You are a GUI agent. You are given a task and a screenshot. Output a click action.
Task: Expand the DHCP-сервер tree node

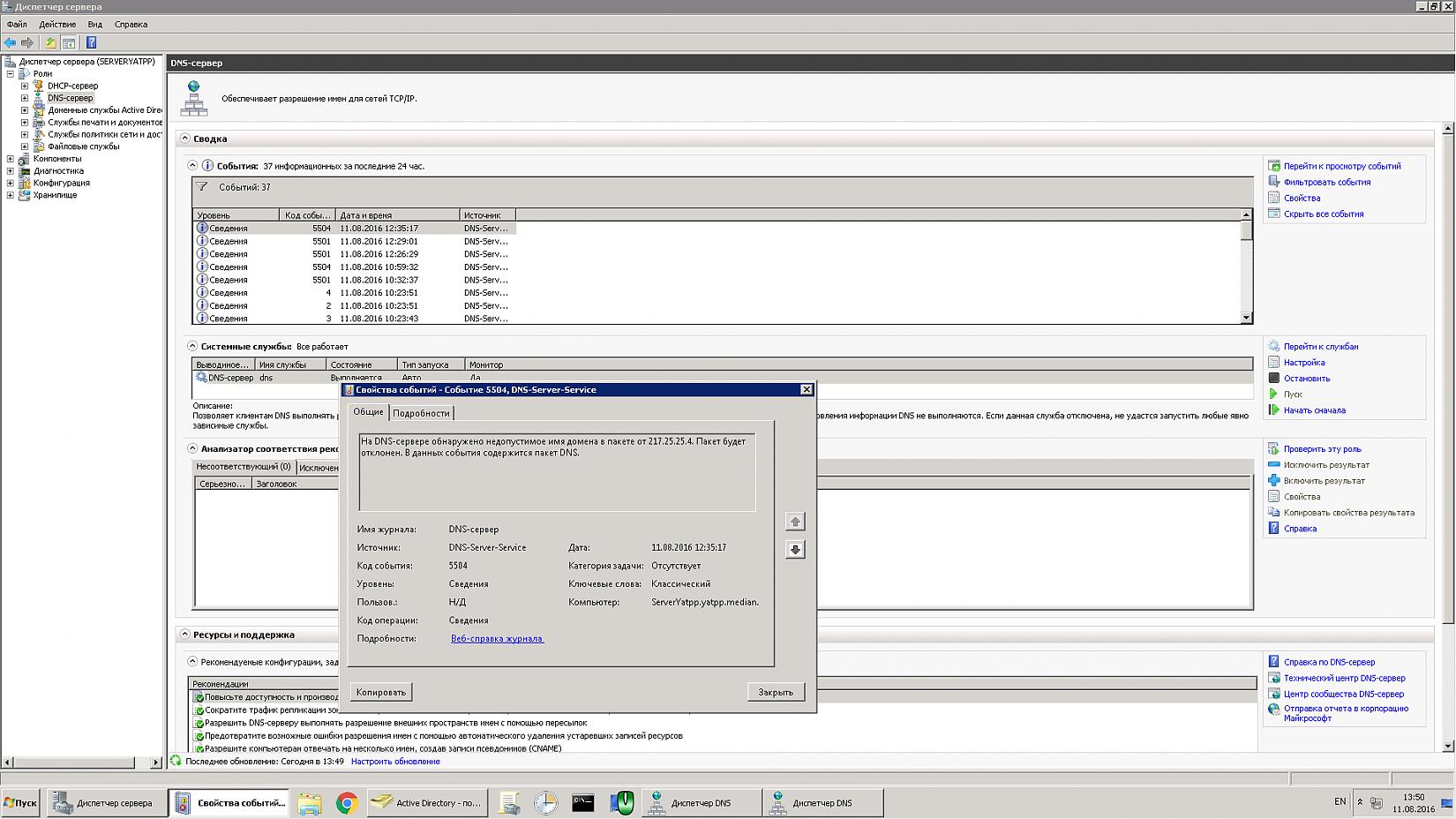coord(25,86)
